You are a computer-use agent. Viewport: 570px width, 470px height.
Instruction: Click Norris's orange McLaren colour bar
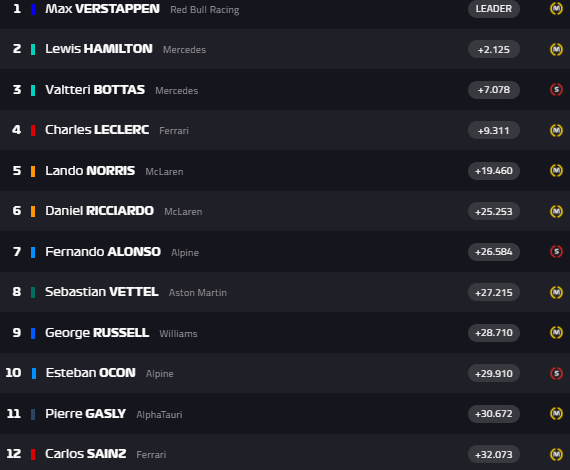pyautogui.click(x=33, y=171)
